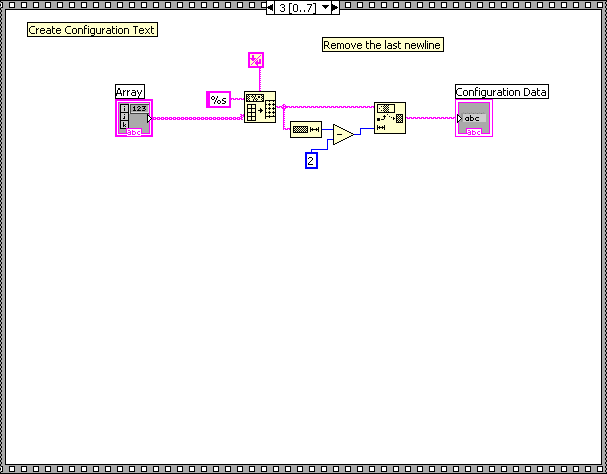
Task: Select the wire from Array to spreadsheet node
Action: tap(200, 118)
